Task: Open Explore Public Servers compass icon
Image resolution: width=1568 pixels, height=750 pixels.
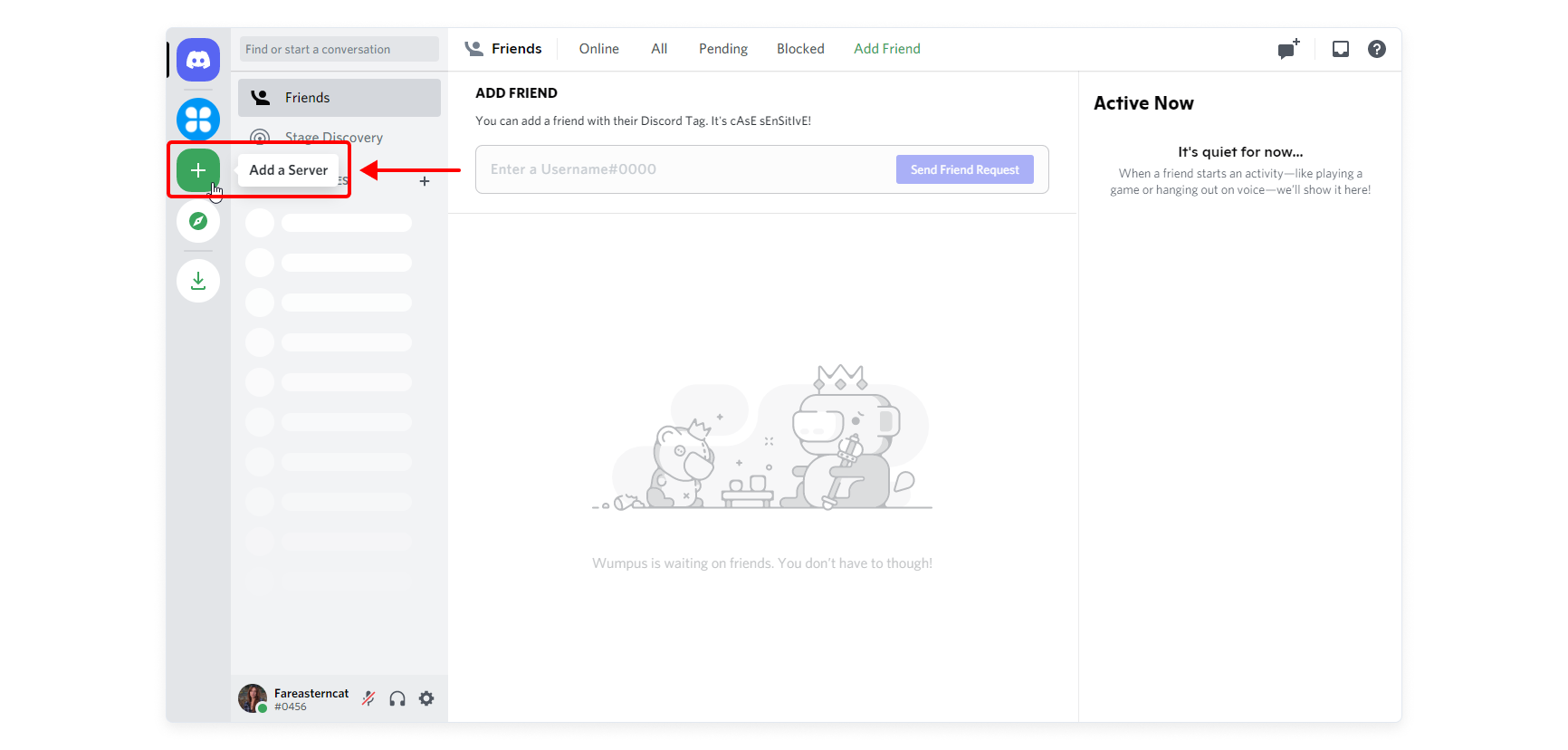Action: 198,221
